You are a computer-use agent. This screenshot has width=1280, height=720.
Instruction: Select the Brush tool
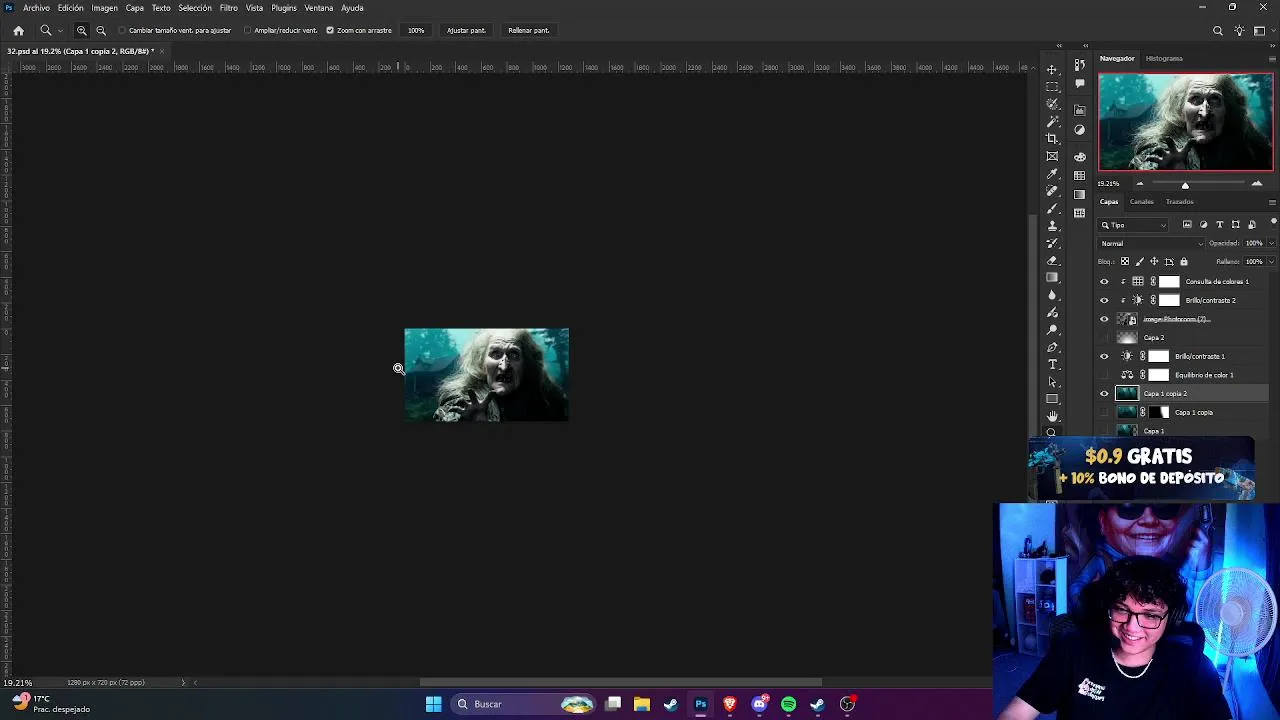tap(1052, 208)
